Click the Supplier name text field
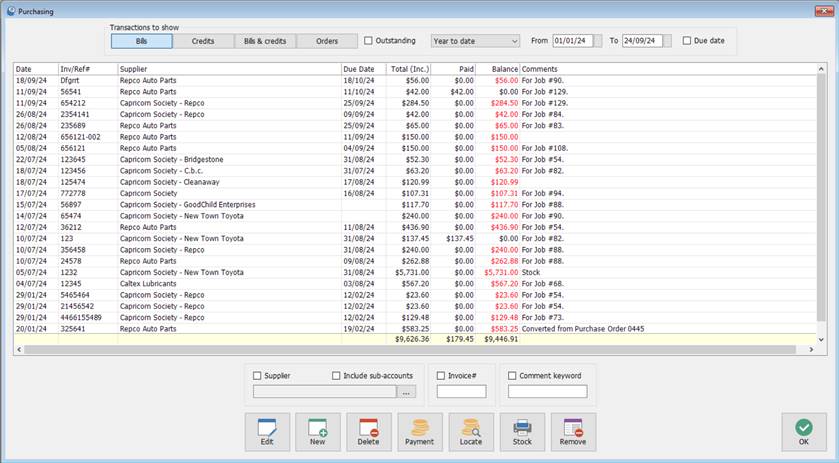Image resolution: width=839 pixels, height=463 pixels. [x=325, y=392]
